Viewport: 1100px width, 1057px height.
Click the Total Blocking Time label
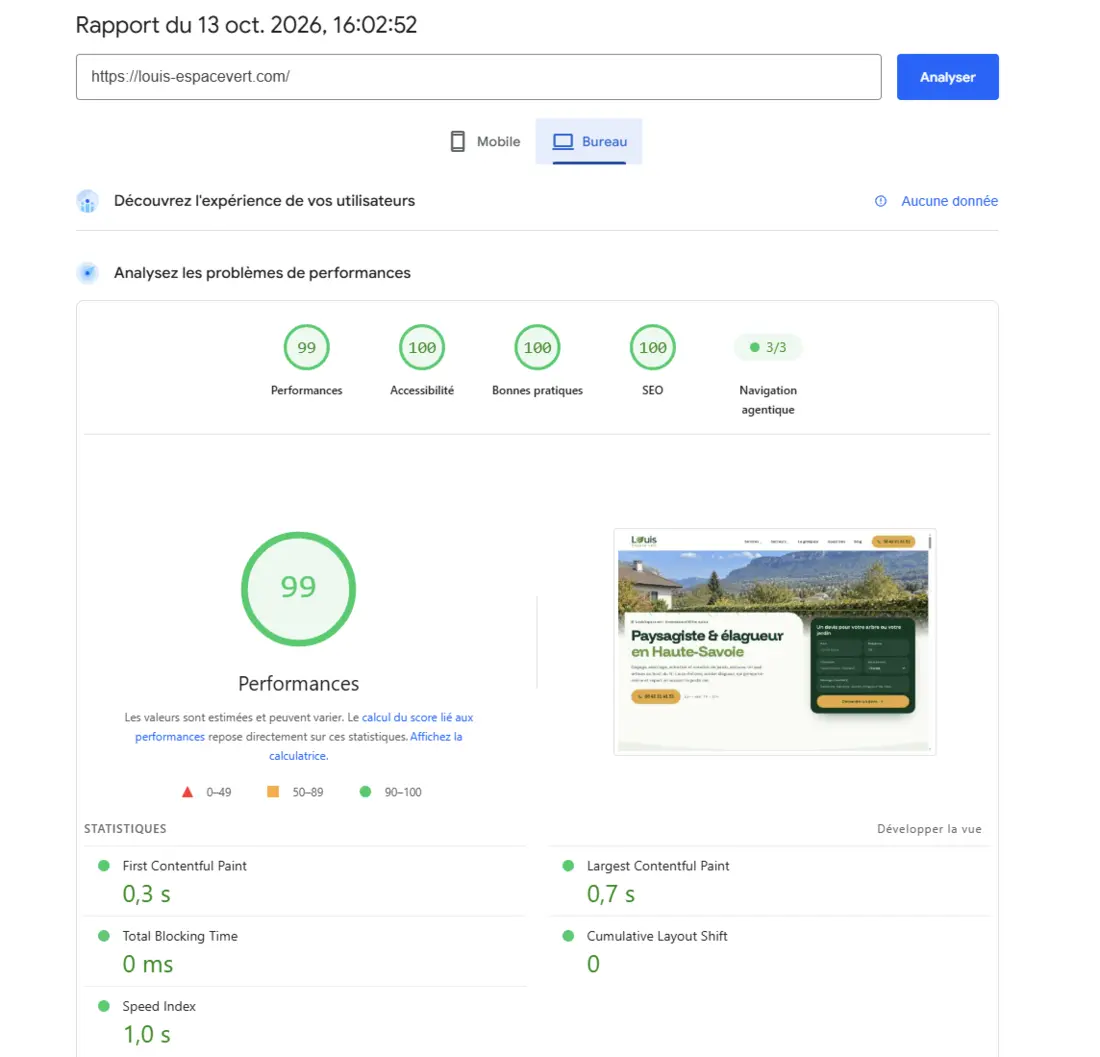pyautogui.click(x=180, y=936)
